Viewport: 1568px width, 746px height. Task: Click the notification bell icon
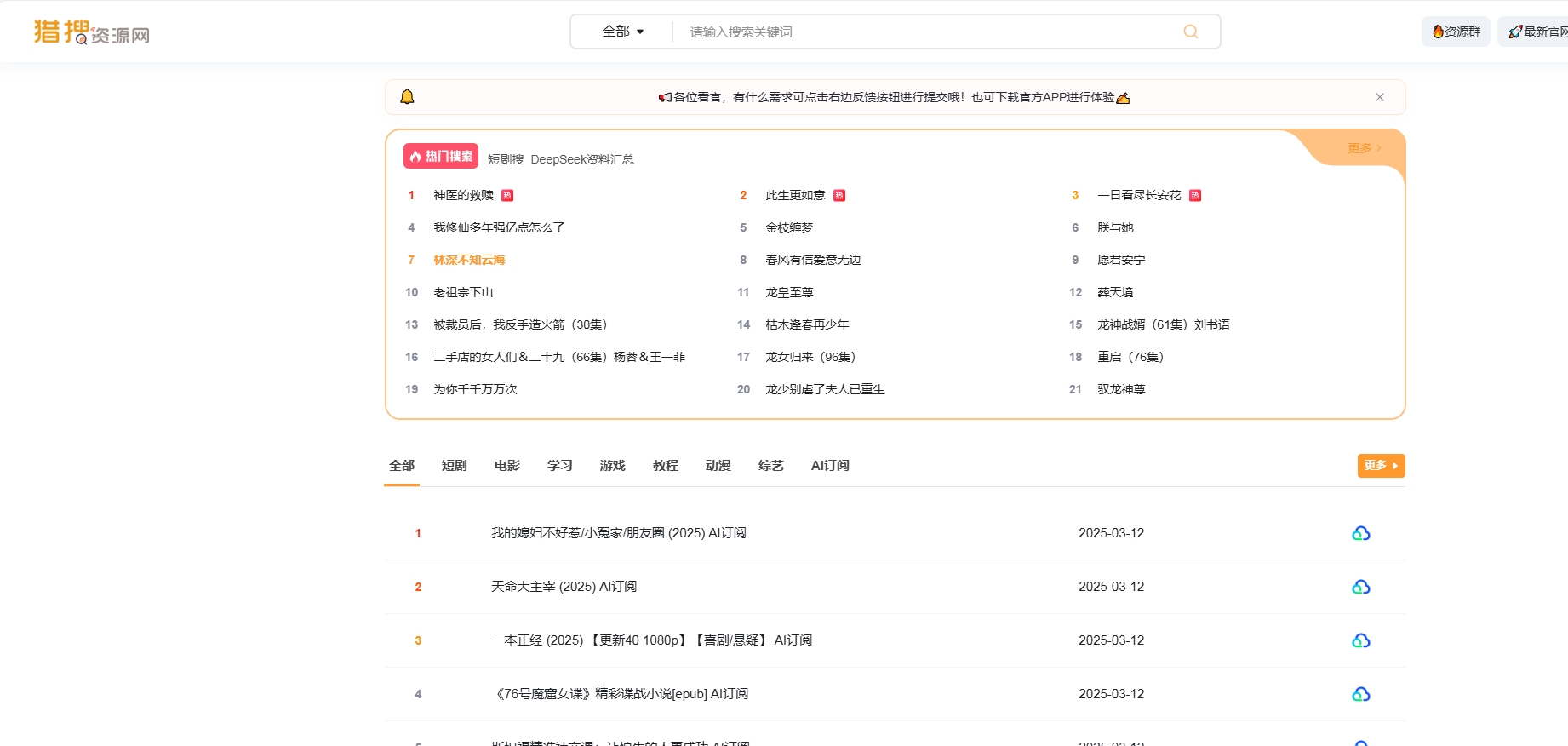[407, 96]
